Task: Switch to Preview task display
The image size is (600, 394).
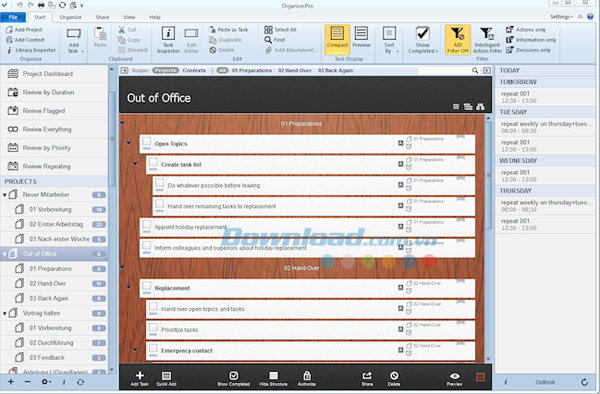Action: coord(361,37)
